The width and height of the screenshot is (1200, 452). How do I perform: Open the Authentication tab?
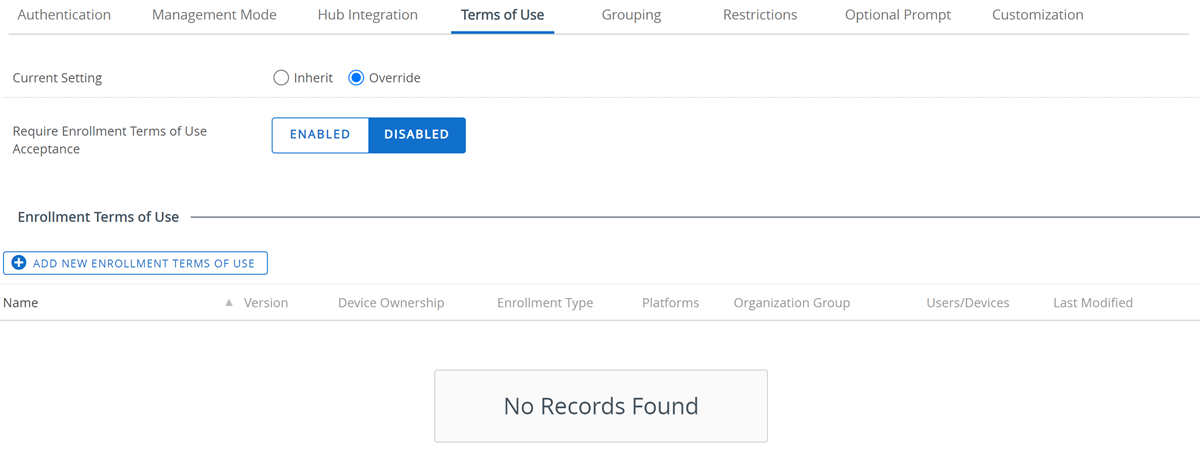point(64,15)
